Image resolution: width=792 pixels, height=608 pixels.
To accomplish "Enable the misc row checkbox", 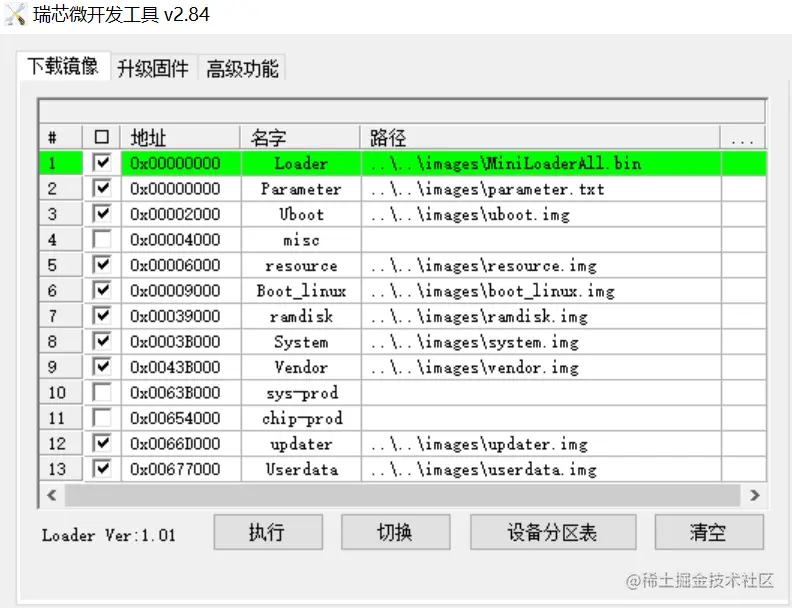I will tap(102, 239).
